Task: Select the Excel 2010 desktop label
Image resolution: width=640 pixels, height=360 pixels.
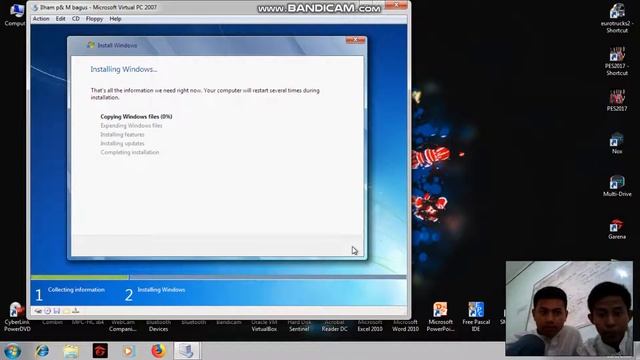Action: pos(370,325)
